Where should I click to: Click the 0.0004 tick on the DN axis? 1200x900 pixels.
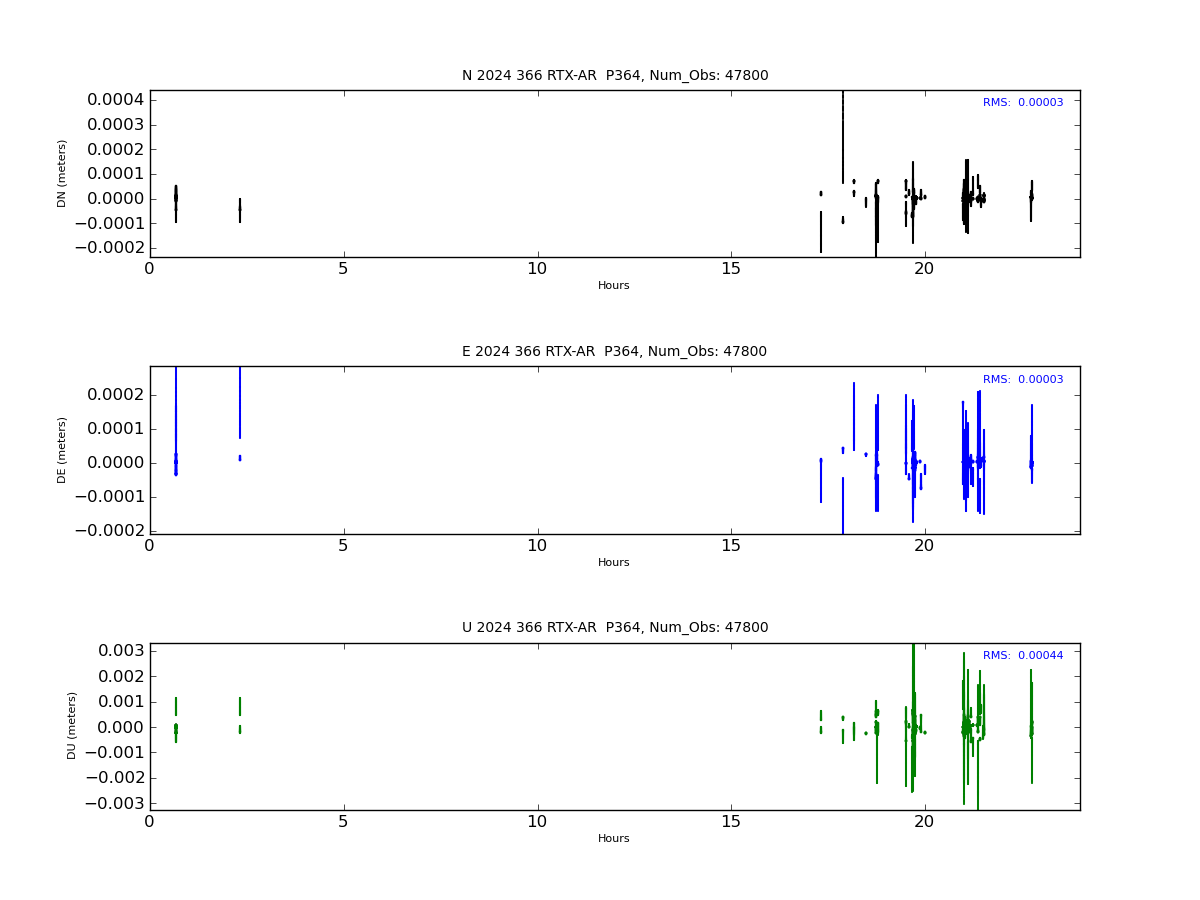pos(115,100)
